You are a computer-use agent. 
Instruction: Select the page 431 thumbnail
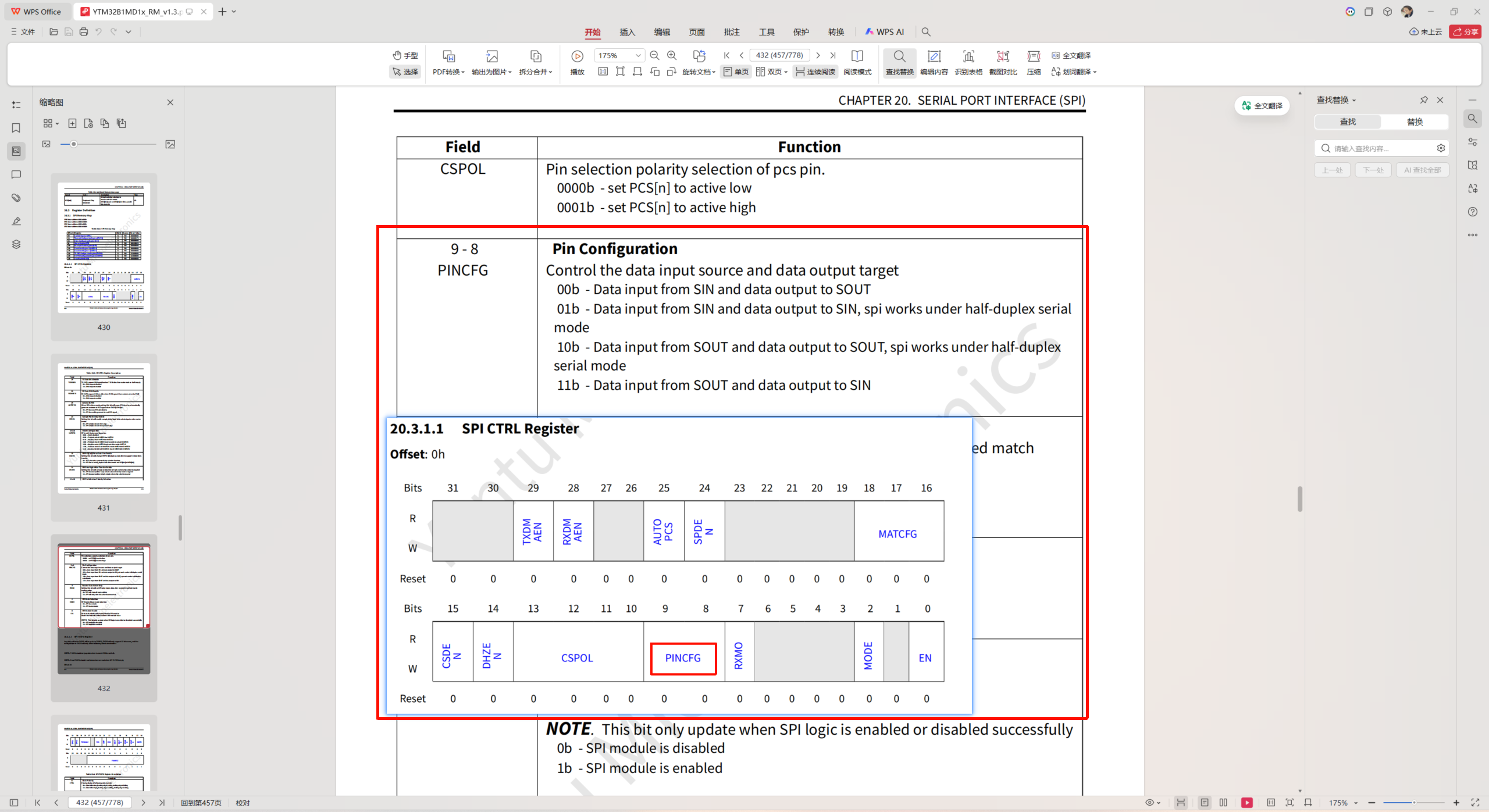pyautogui.click(x=104, y=428)
